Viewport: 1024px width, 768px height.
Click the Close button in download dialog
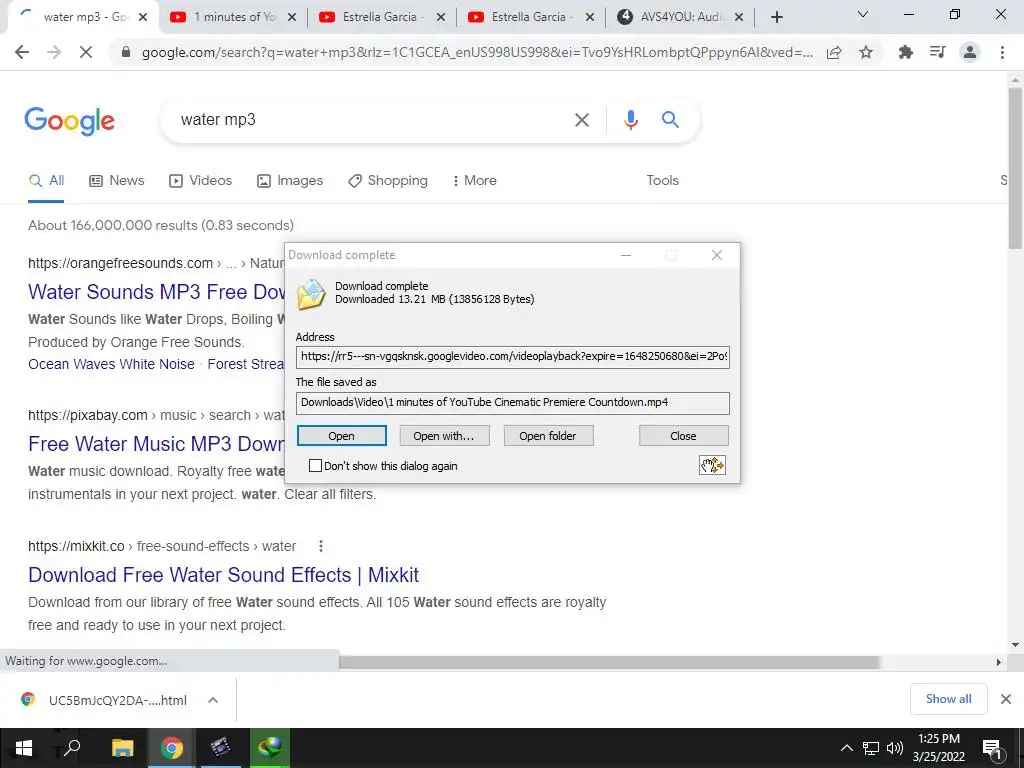(683, 436)
